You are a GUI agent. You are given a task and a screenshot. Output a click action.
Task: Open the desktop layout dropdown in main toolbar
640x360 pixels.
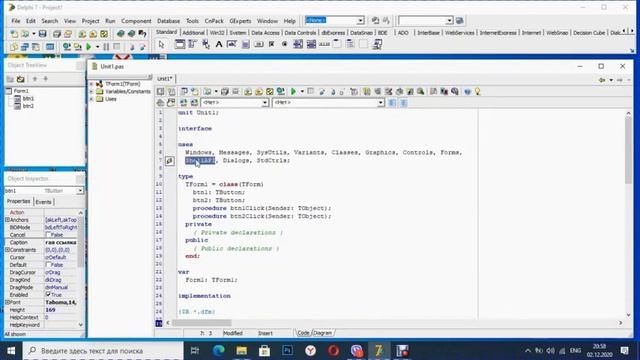tap(360, 20)
